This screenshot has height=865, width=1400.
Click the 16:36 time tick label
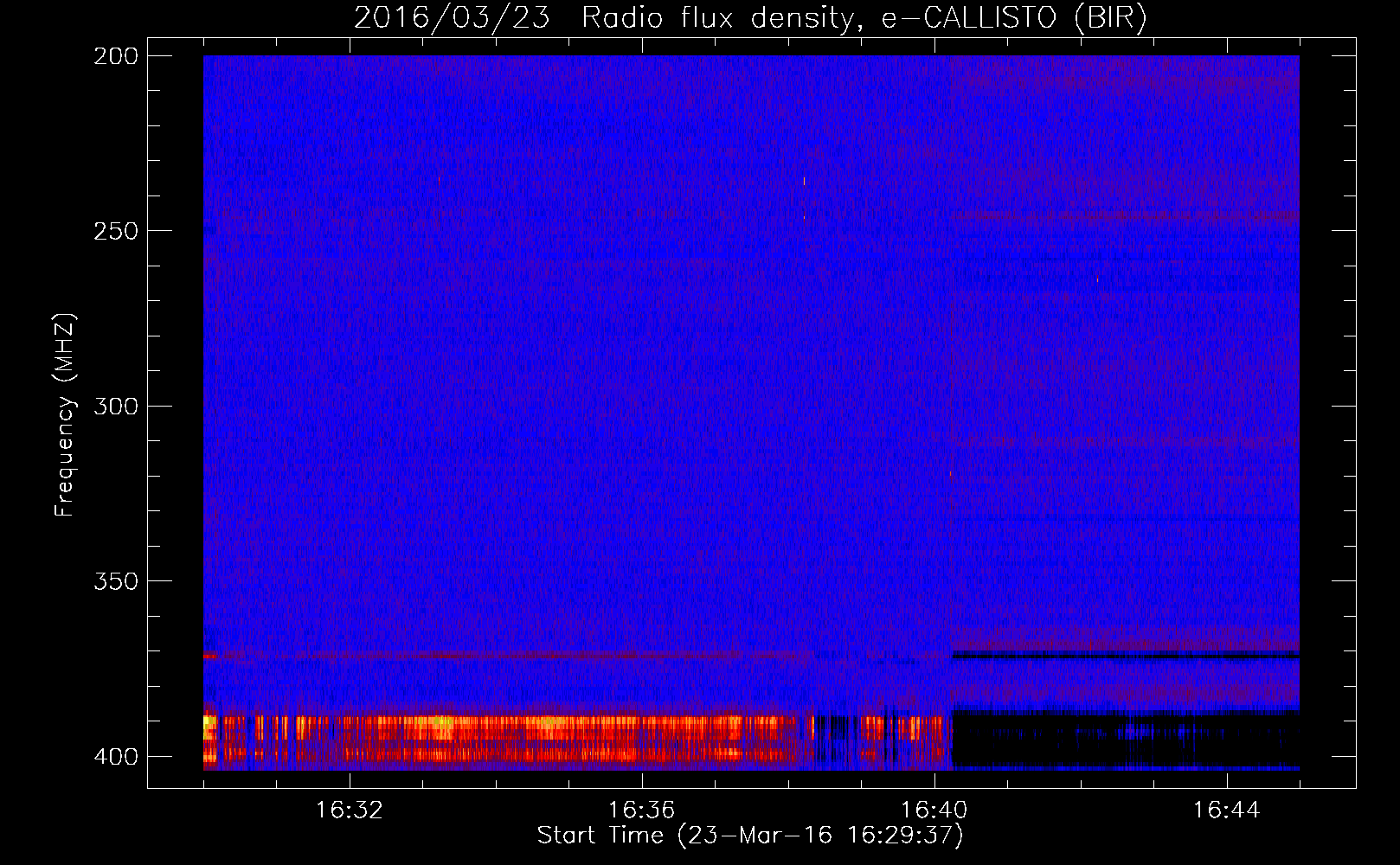[642, 811]
